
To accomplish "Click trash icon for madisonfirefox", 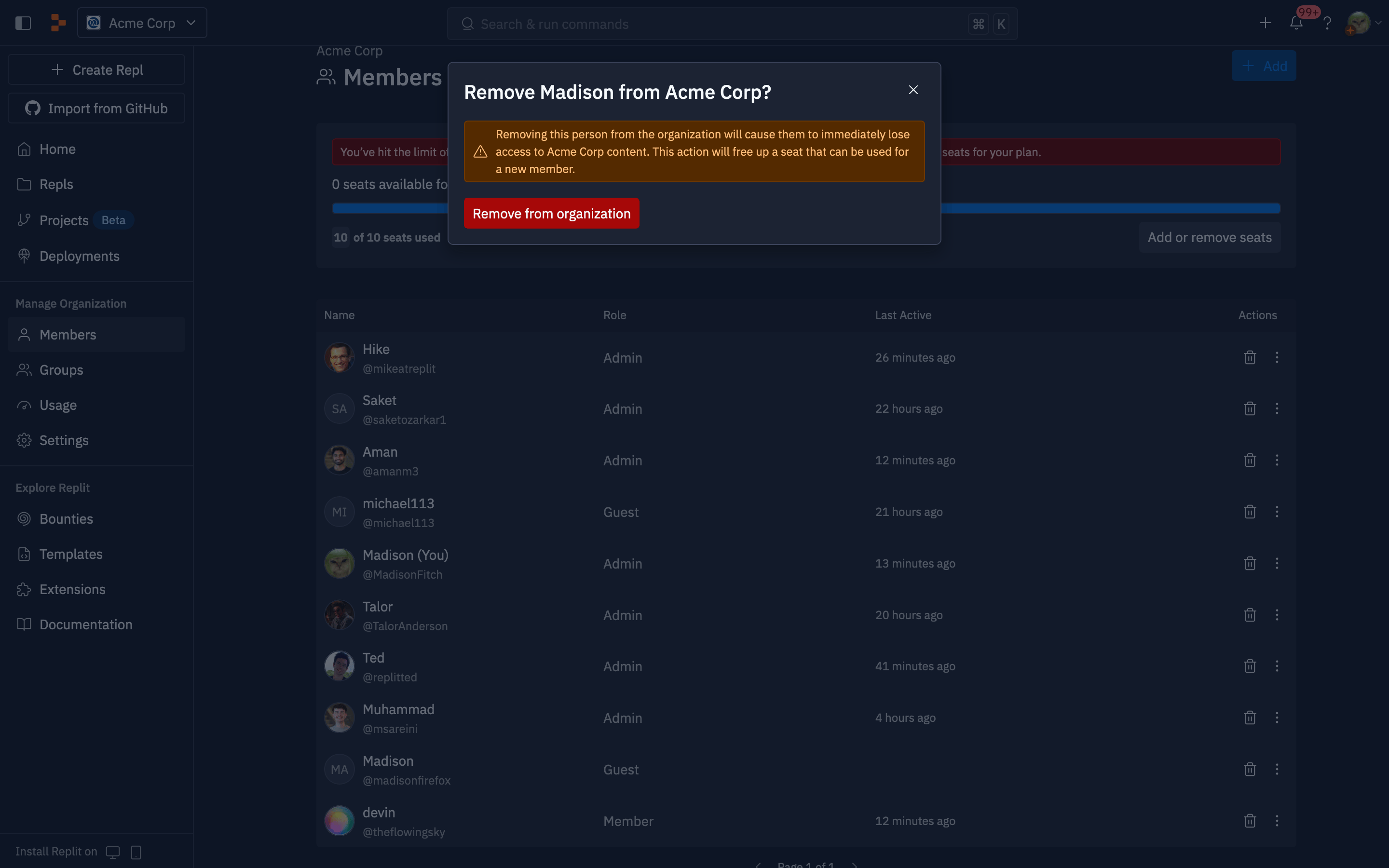I will [1250, 770].
